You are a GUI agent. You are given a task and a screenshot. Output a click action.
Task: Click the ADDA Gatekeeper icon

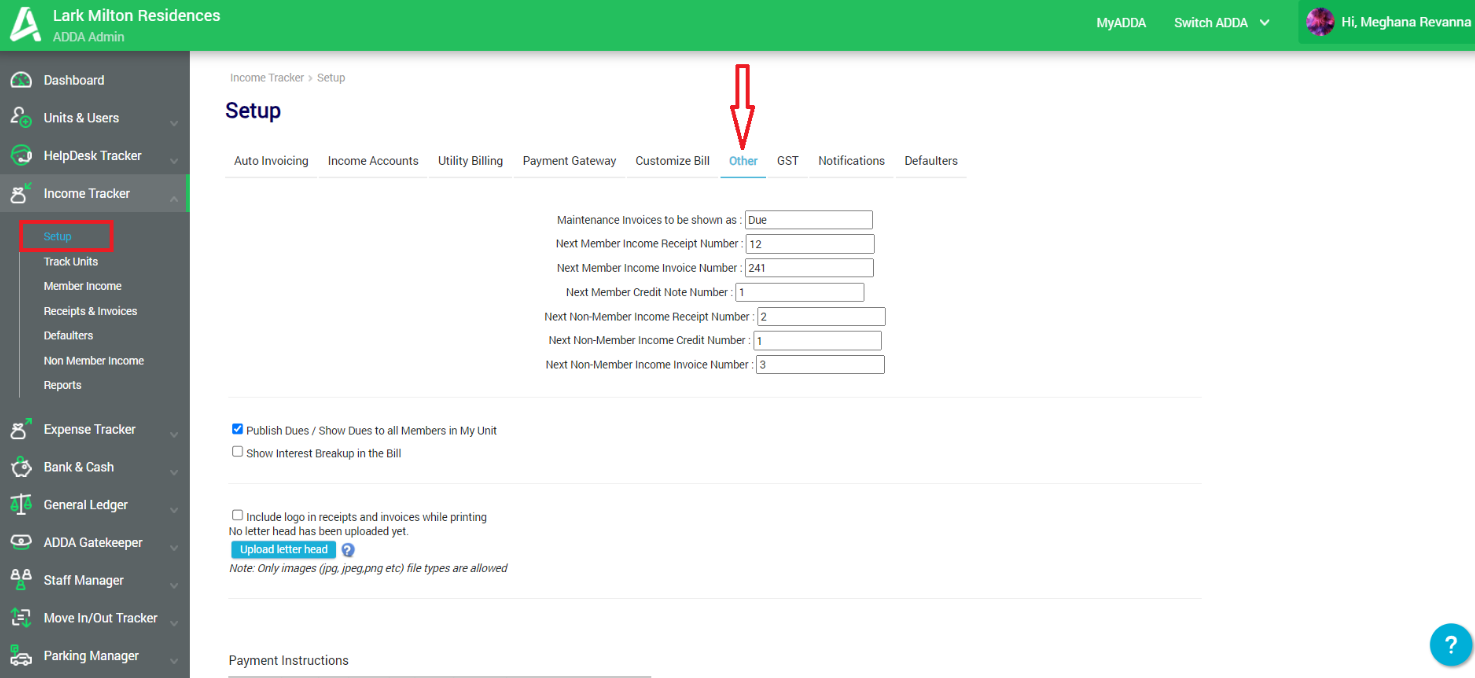tap(21, 542)
